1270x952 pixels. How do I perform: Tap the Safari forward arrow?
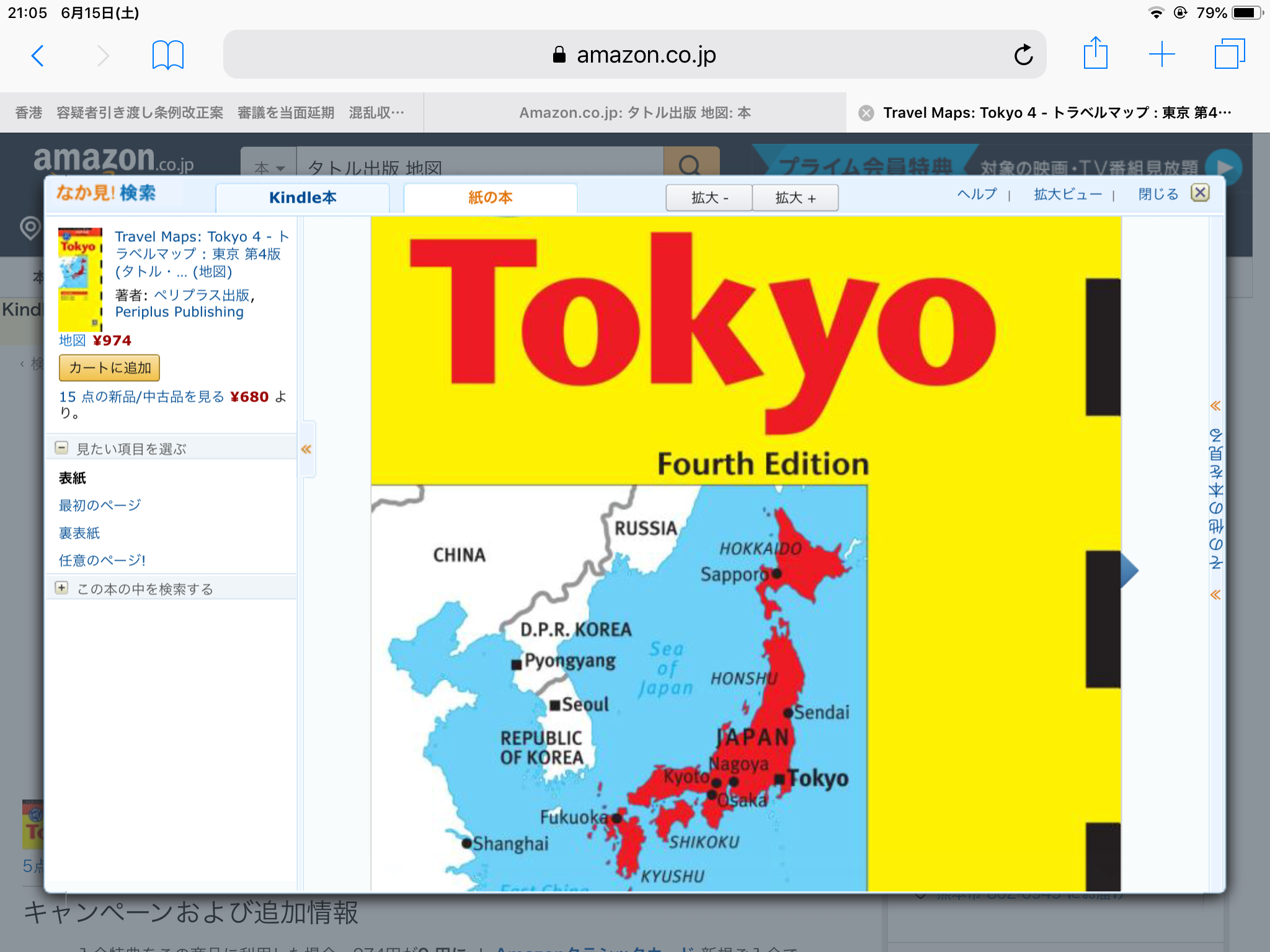pos(103,56)
